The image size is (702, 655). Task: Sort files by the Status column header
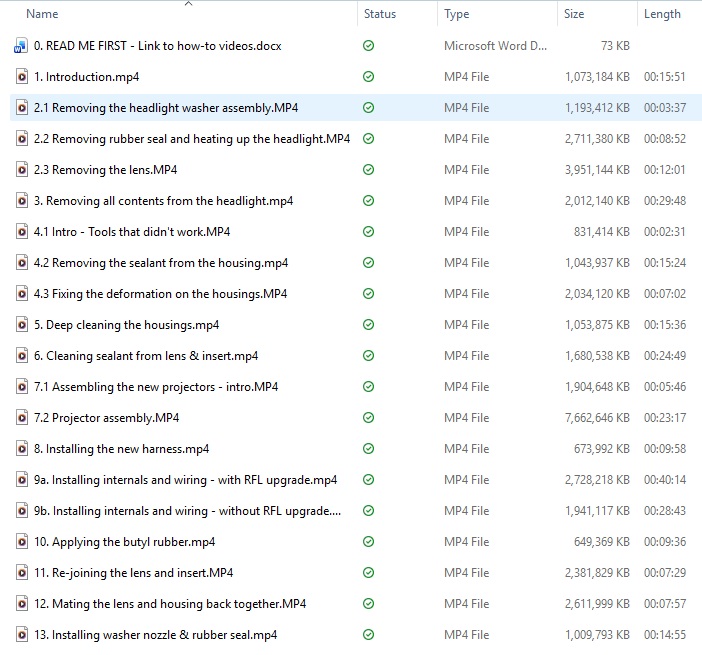380,14
